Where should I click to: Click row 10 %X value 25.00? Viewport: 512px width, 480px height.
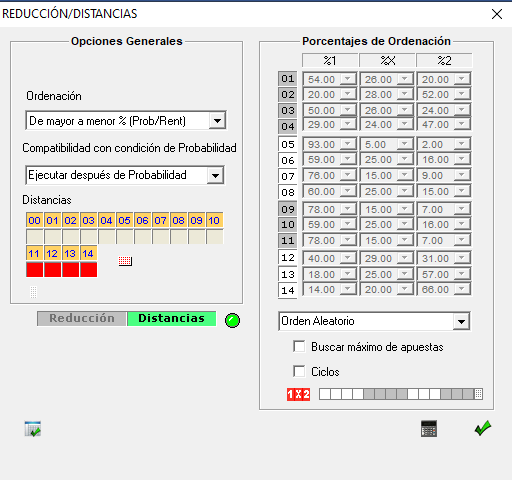[x=378, y=224]
